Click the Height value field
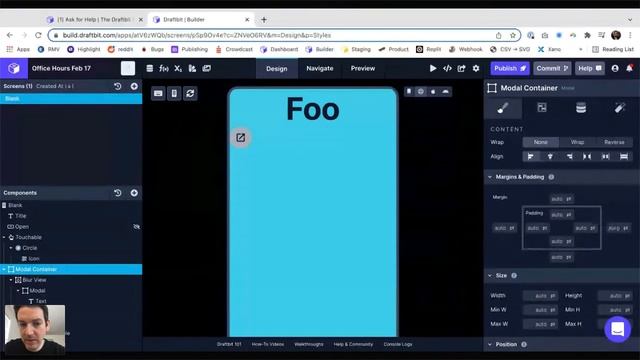Image resolution: width=640 pixels, height=360 pixels. click(615, 296)
